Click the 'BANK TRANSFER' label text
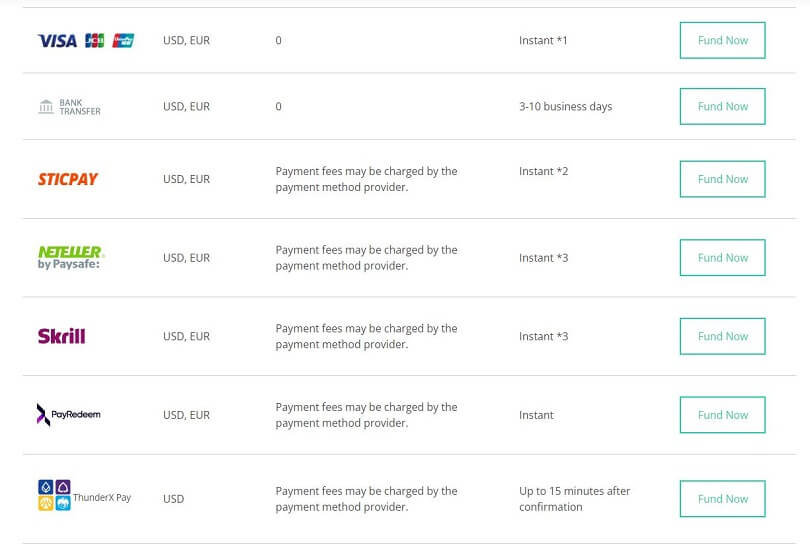Image resolution: width=810 pixels, height=551 pixels. point(80,107)
